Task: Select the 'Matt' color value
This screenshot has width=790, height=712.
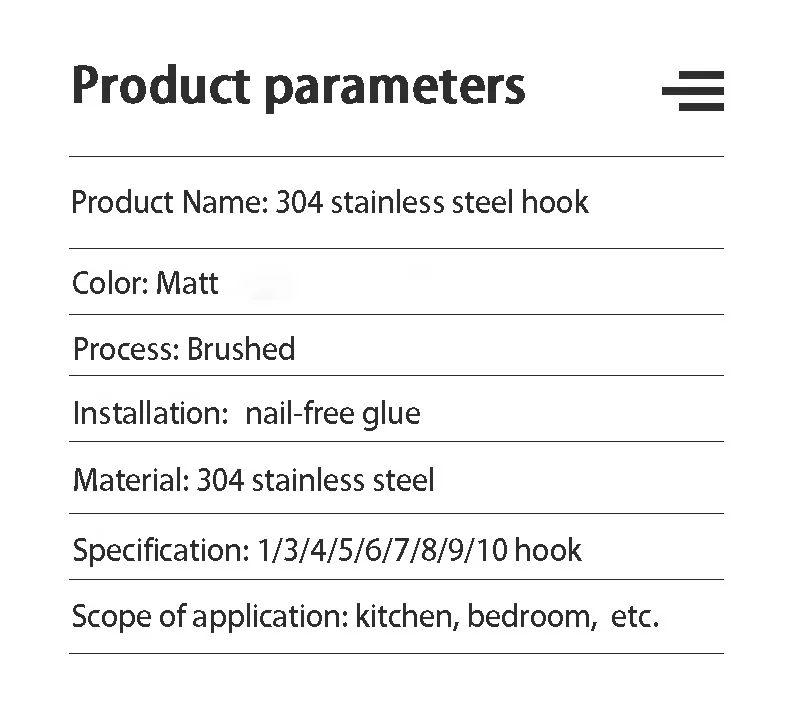Action: [188, 283]
